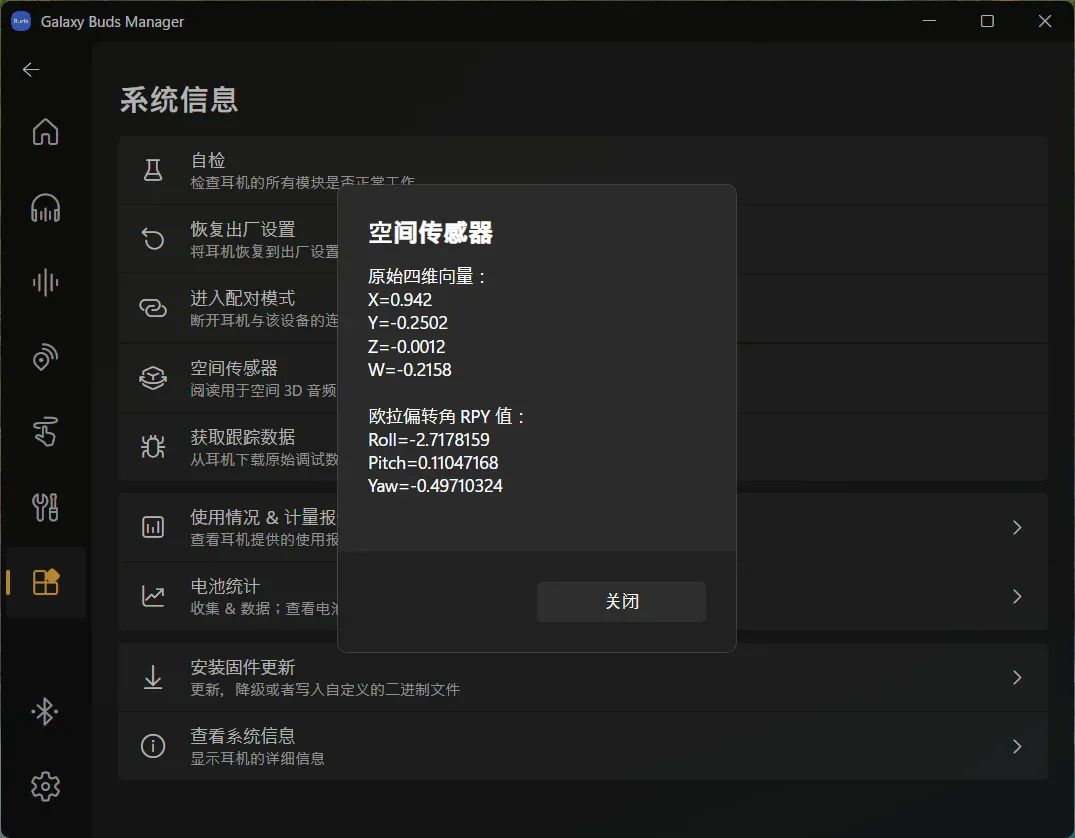1075x838 pixels.
Task: Expand 使用情况 & 计量 row chevron
Action: [x=1017, y=527]
